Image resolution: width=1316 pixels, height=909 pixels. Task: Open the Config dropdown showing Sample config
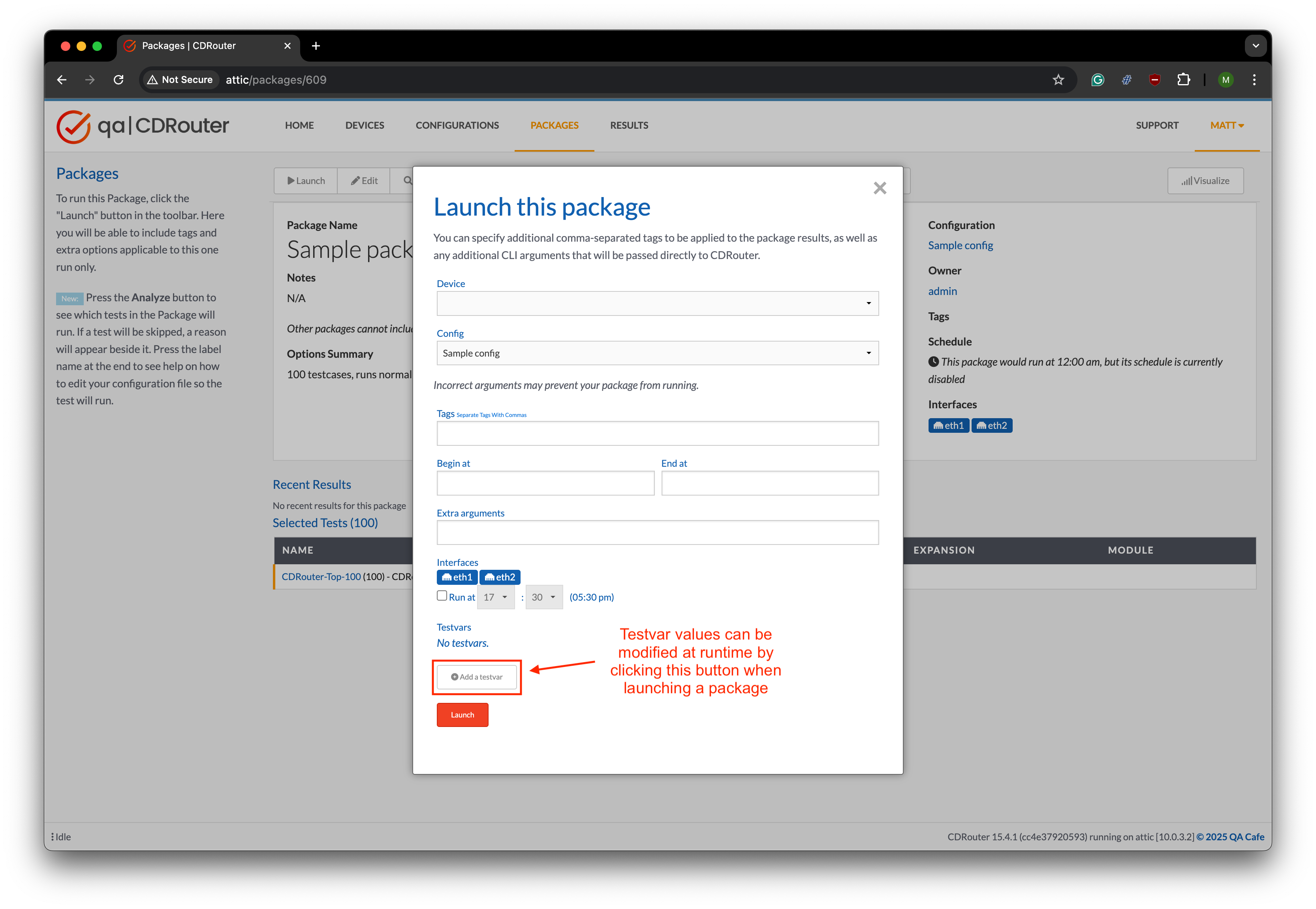click(x=658, y=353)
